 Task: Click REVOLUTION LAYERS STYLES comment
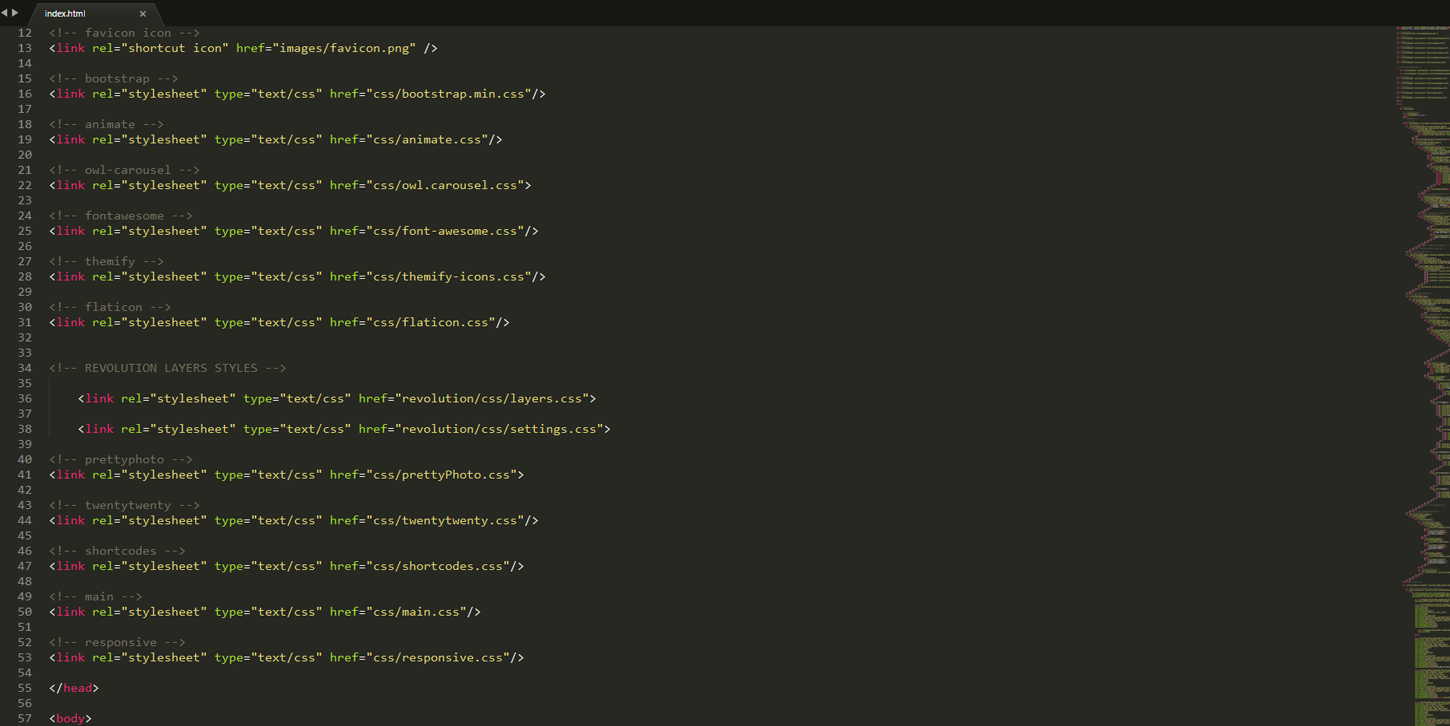pyautogui.click(x=168, y=368)
